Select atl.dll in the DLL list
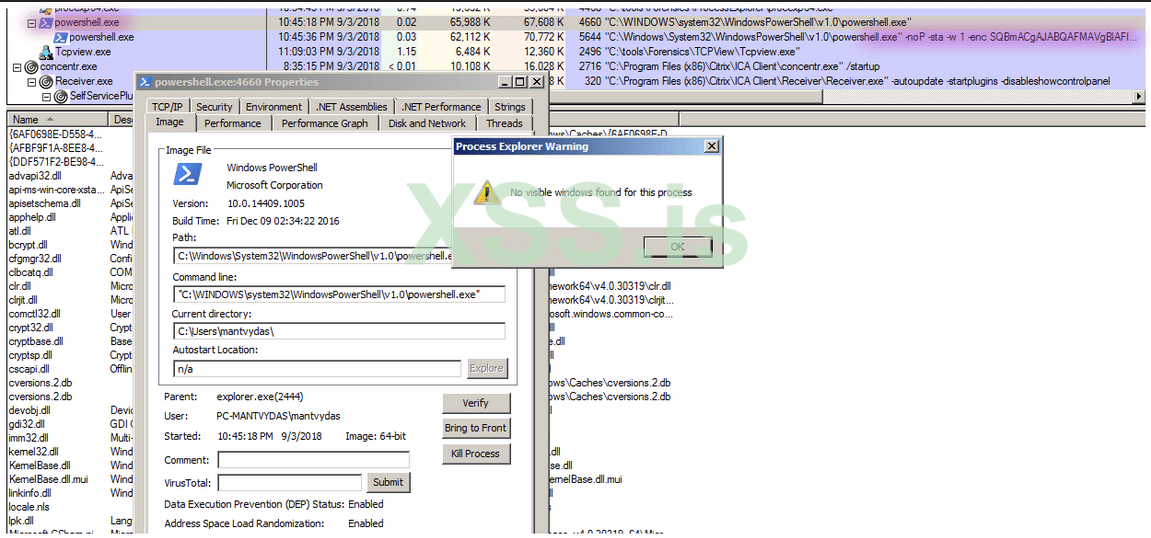 20,231
